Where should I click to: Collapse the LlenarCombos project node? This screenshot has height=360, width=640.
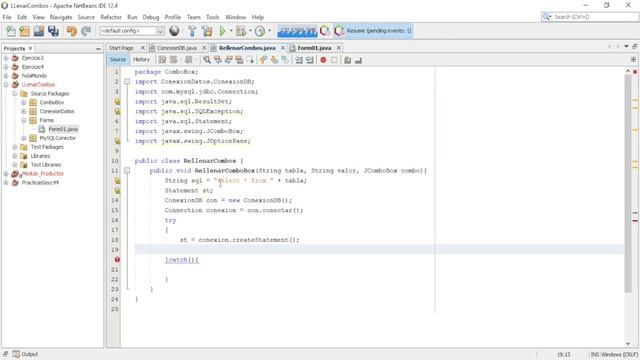(6, 85)
